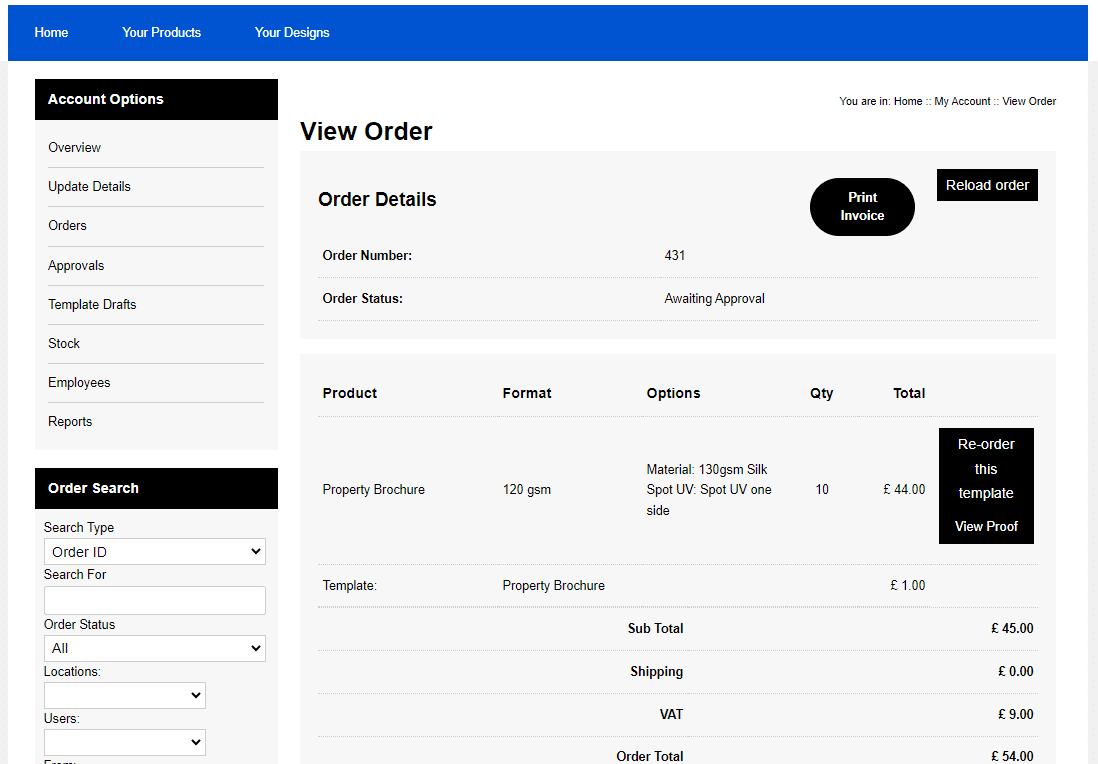Screen dimensions: 1098x764
Task: View Reports from the sidebar
Action: (70, 421)
